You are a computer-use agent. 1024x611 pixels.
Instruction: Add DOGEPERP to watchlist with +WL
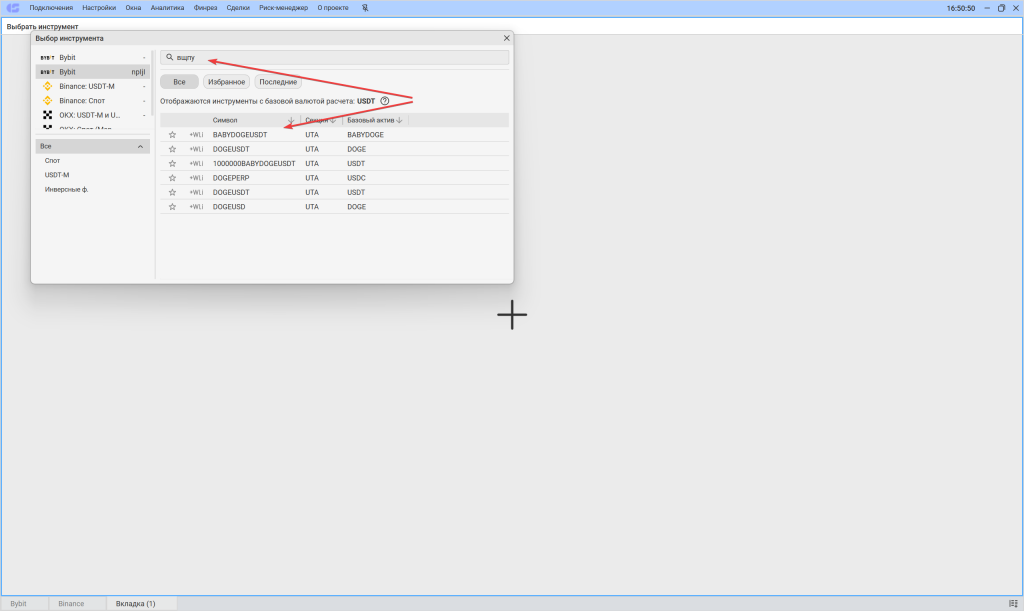pos(196,178)
